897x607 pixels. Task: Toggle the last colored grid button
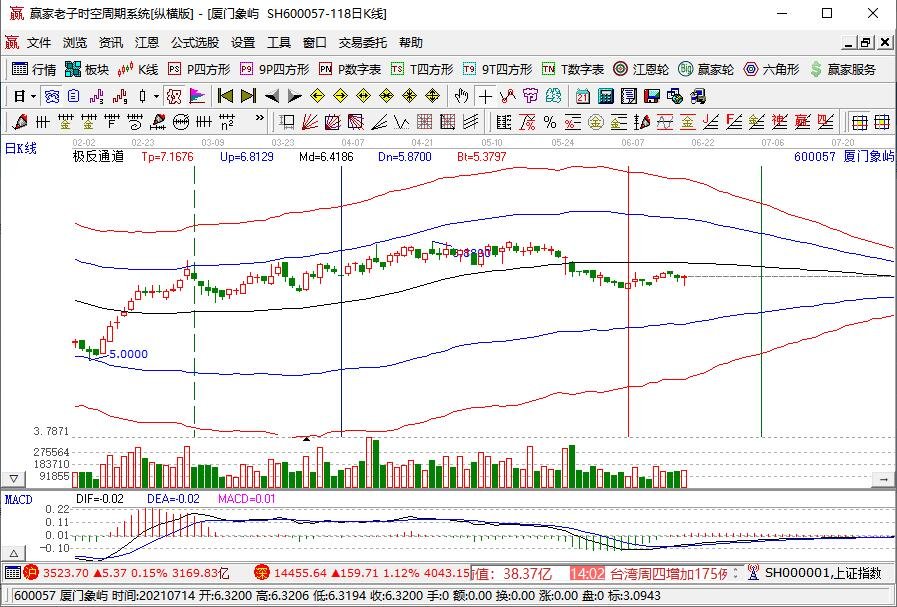pos(882,121)
